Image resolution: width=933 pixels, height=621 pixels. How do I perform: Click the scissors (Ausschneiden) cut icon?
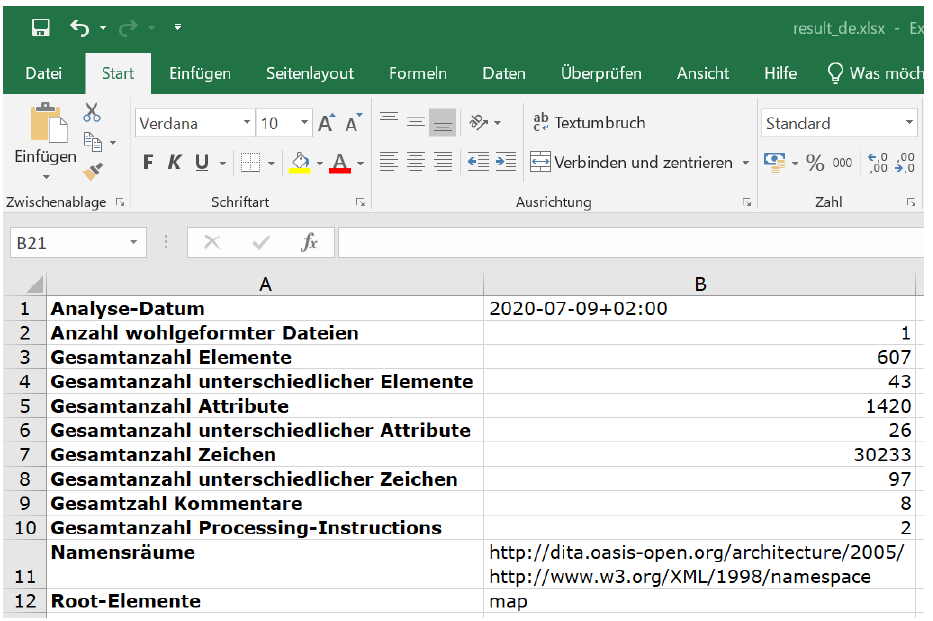coord(91,112)
